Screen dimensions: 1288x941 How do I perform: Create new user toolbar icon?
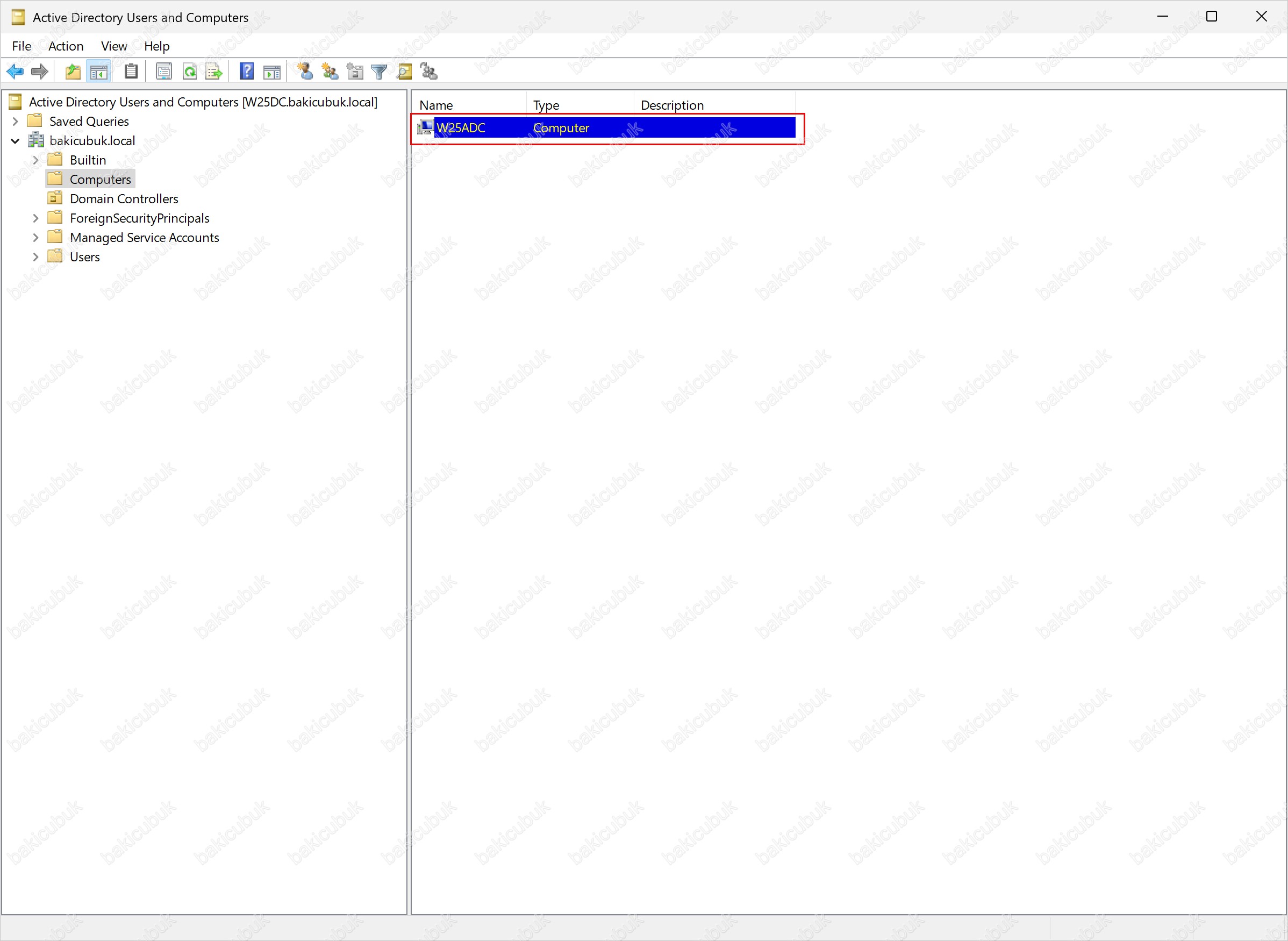[x=305, y=72]
